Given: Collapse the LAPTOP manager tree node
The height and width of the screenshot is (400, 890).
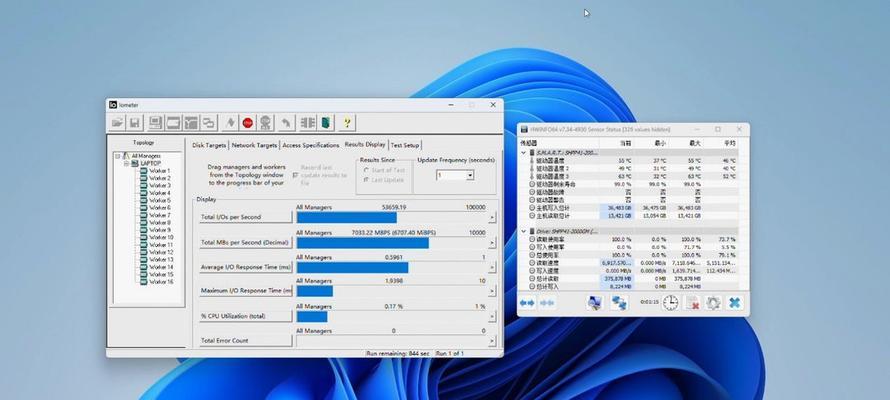Looking at the screenshot, I should 127,163.
